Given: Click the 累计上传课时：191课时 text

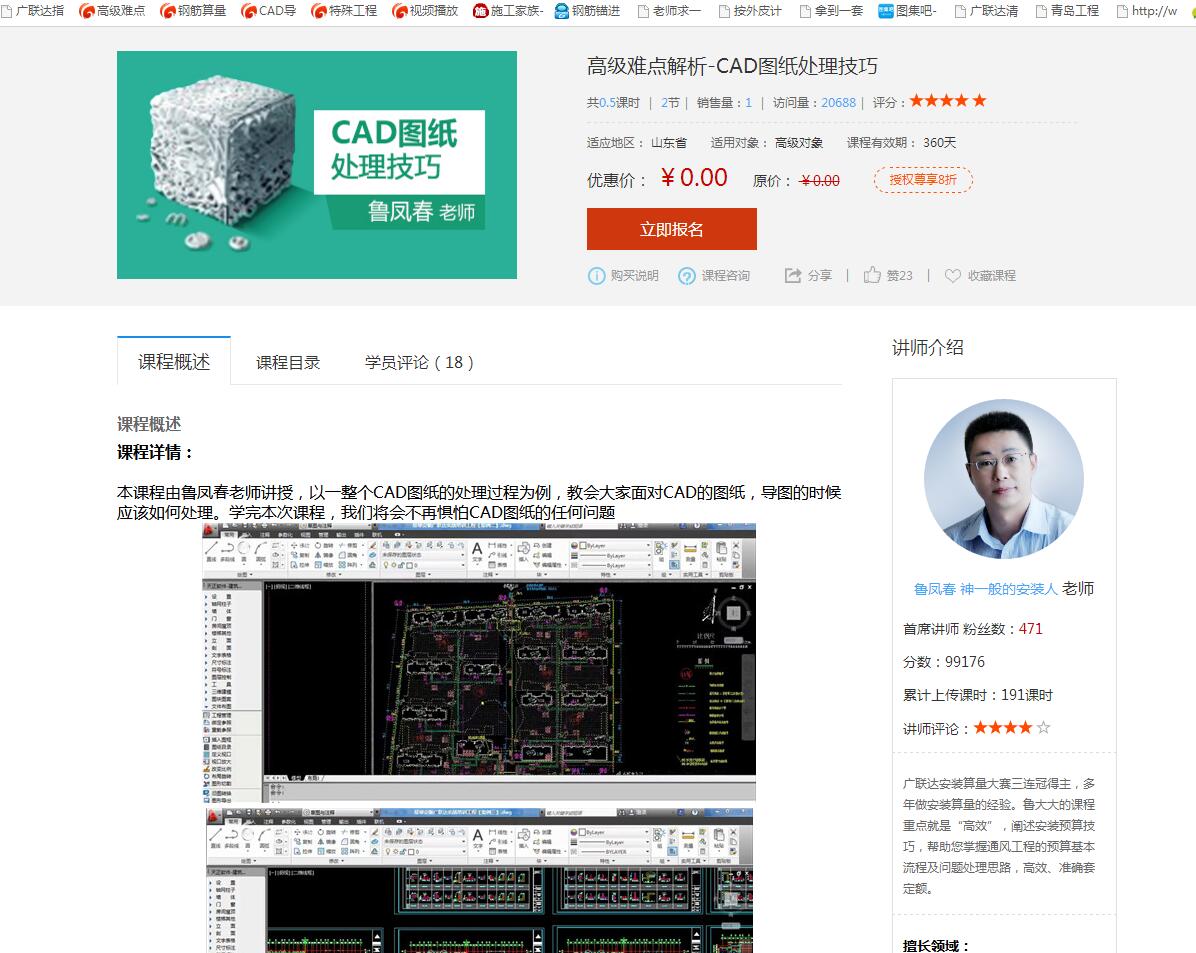Looking at the screenshot, I should coord(978,695).
